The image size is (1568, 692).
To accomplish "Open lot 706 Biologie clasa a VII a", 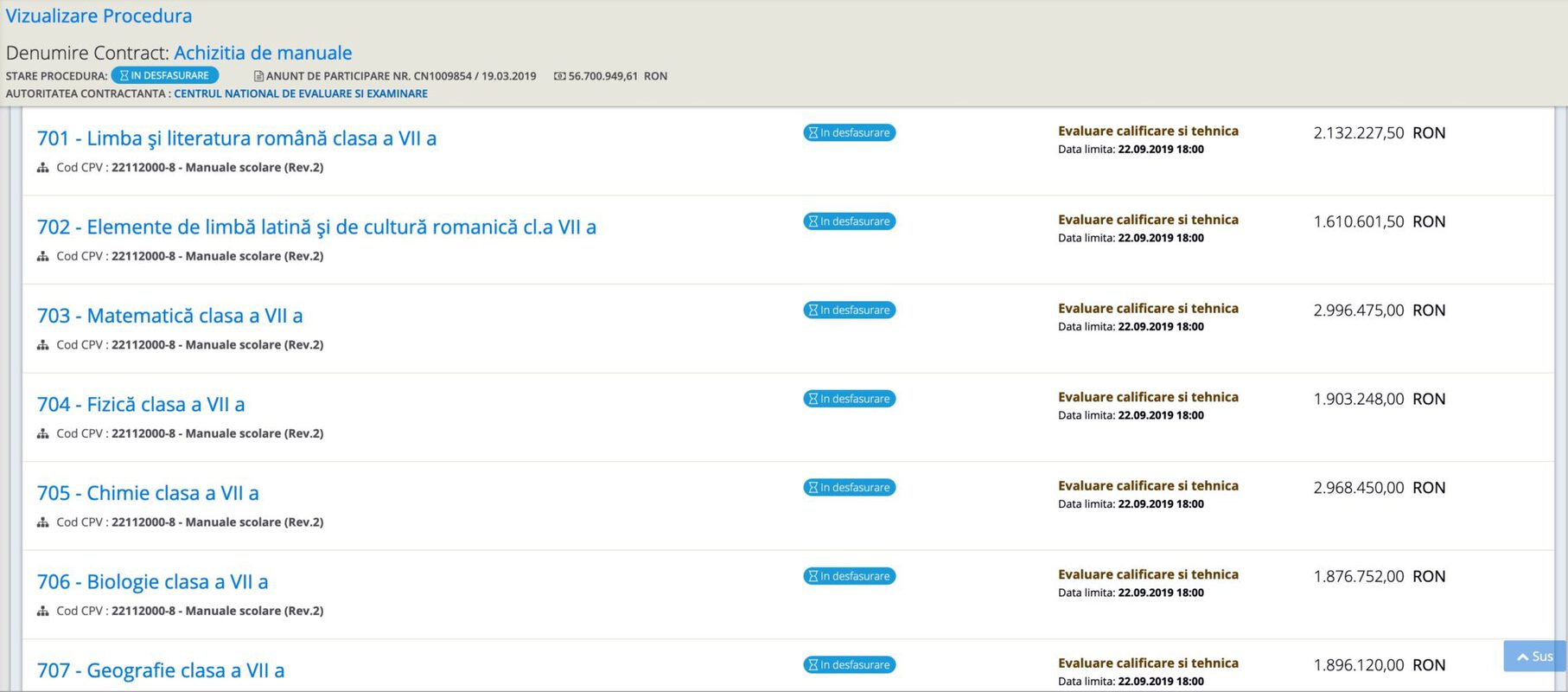I will [152, 581].
